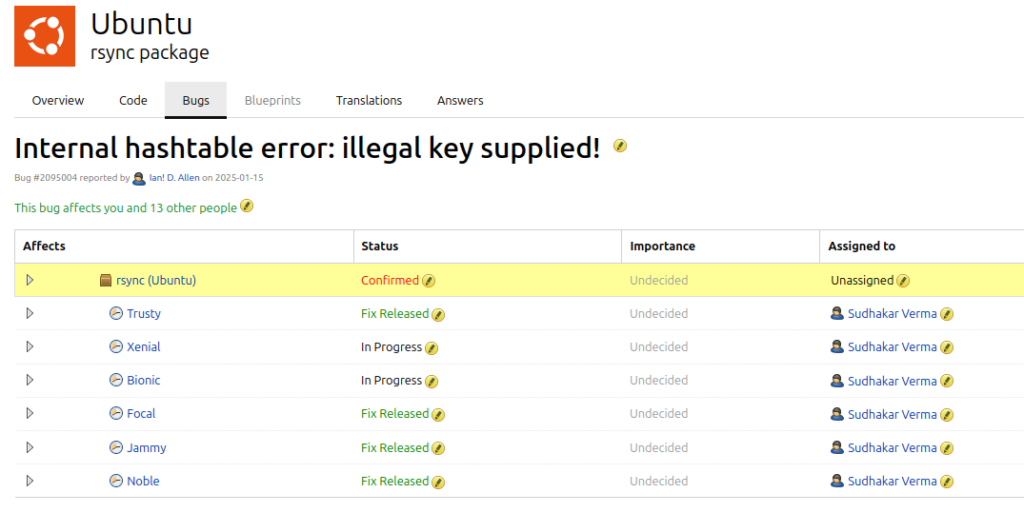Open Sudhakar Verma link in Jammy row
Viewport: 1024px width, 513px height.
click(892, 448)
